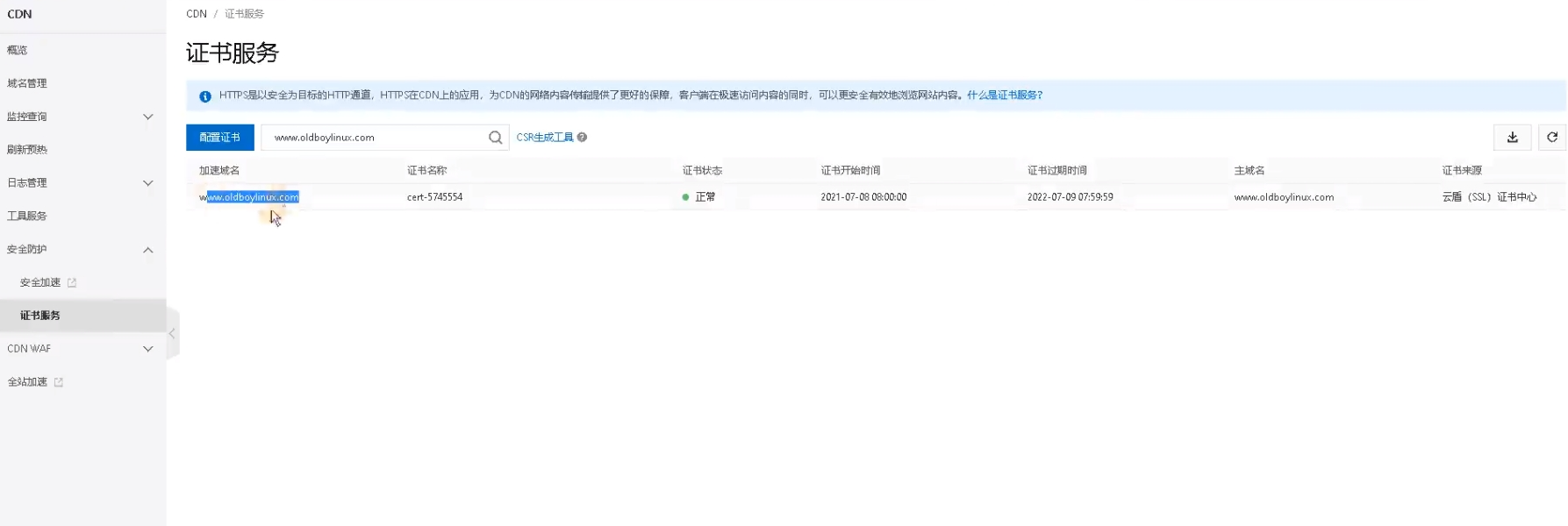The image size is (1568, 526).
Task: Collapse the 安全防护 menu
Action: [x=147, y=250]
